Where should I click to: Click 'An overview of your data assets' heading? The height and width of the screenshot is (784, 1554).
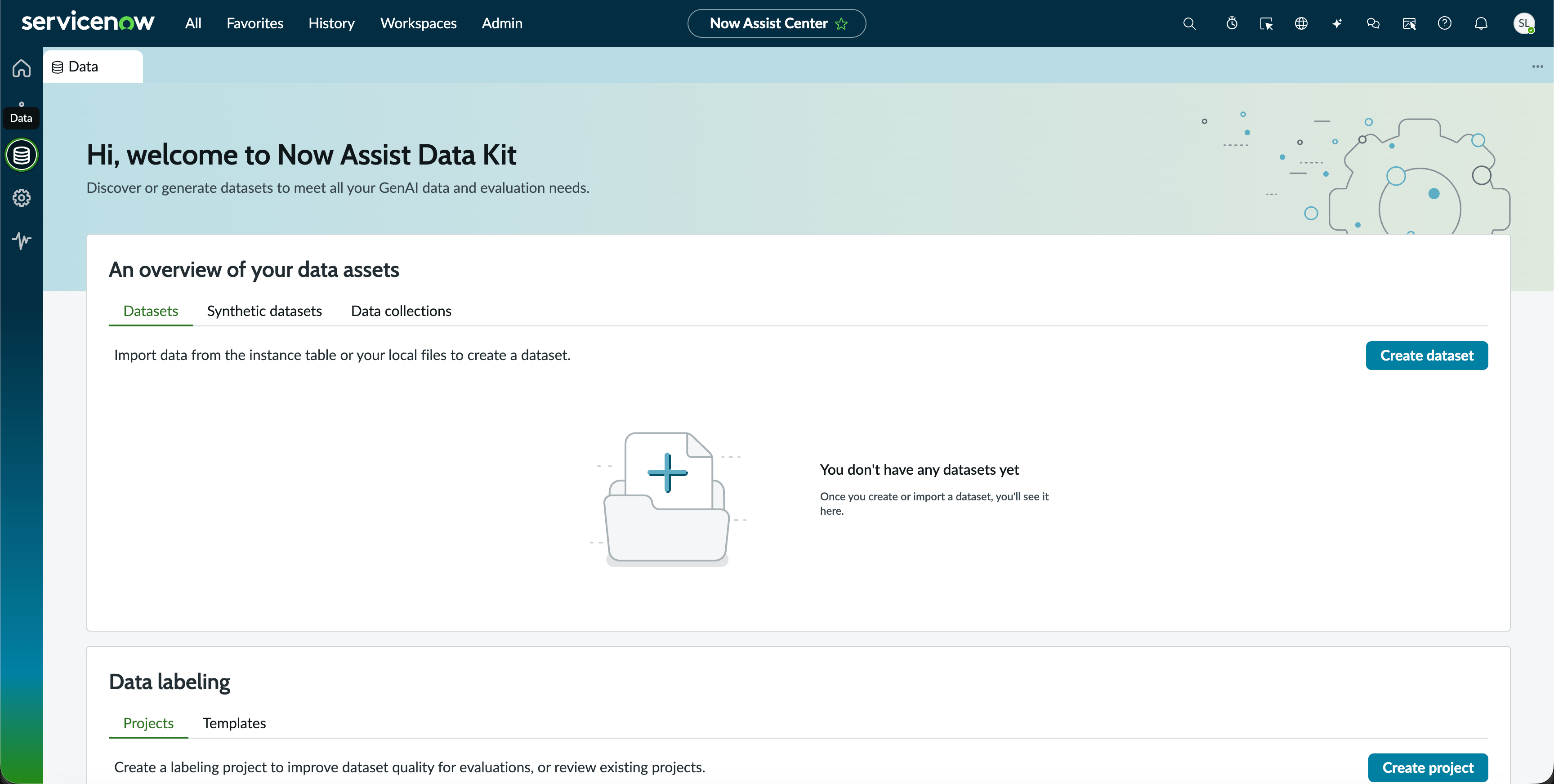(x=254, y=270)
